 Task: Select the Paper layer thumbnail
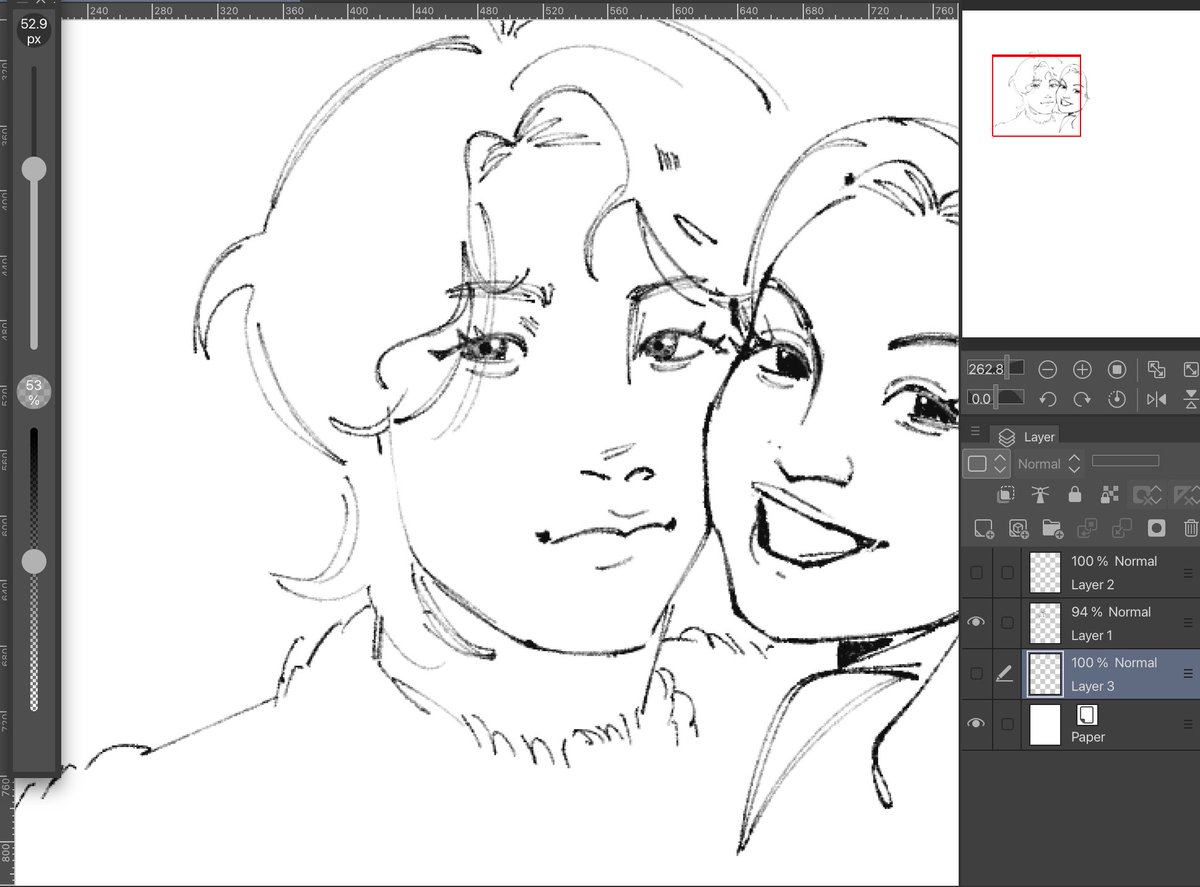tap(1045, 724)
